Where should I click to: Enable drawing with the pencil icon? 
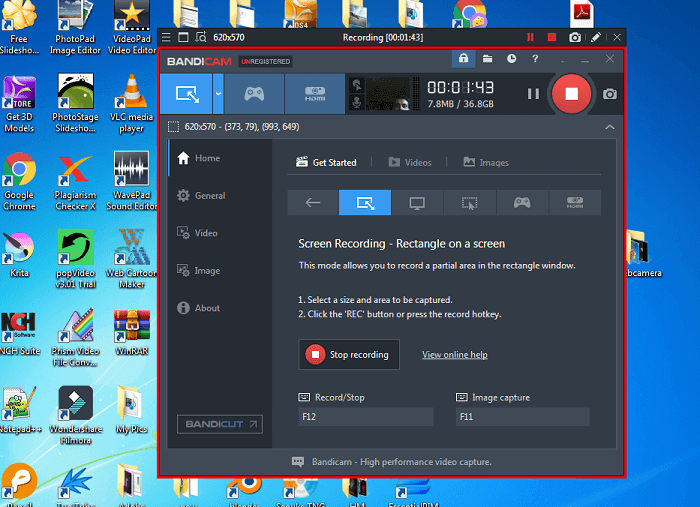coord(596,37)
